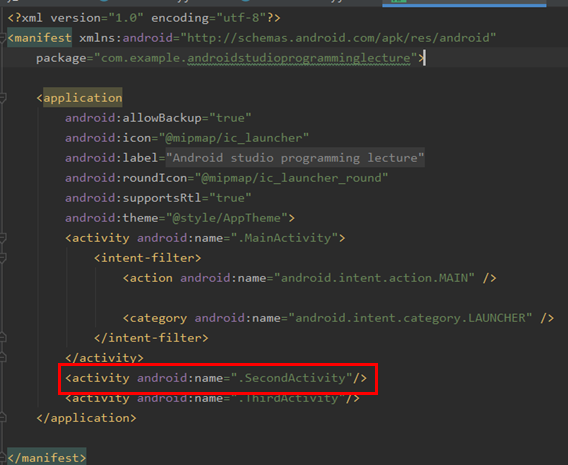Viewport: 568px width, 465px height.
Task: Click the .MainActivity activity name
Action: click(x=284, y=238)
